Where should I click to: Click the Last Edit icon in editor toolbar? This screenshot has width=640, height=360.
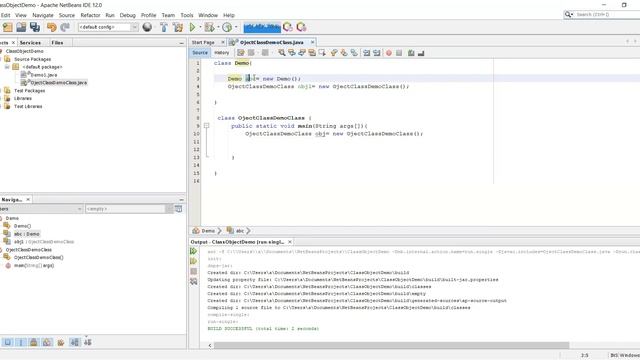[x=241, y=53]
